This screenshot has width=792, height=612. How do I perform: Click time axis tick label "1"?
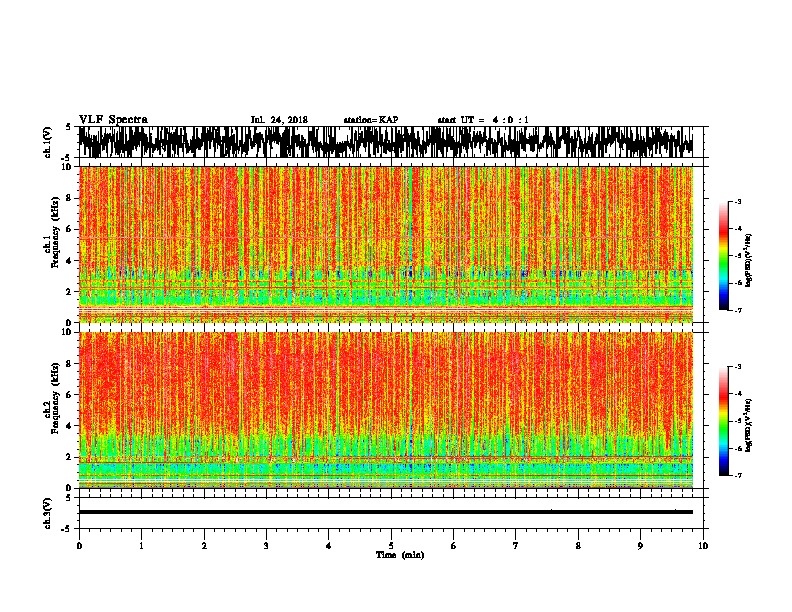(141, 546)
